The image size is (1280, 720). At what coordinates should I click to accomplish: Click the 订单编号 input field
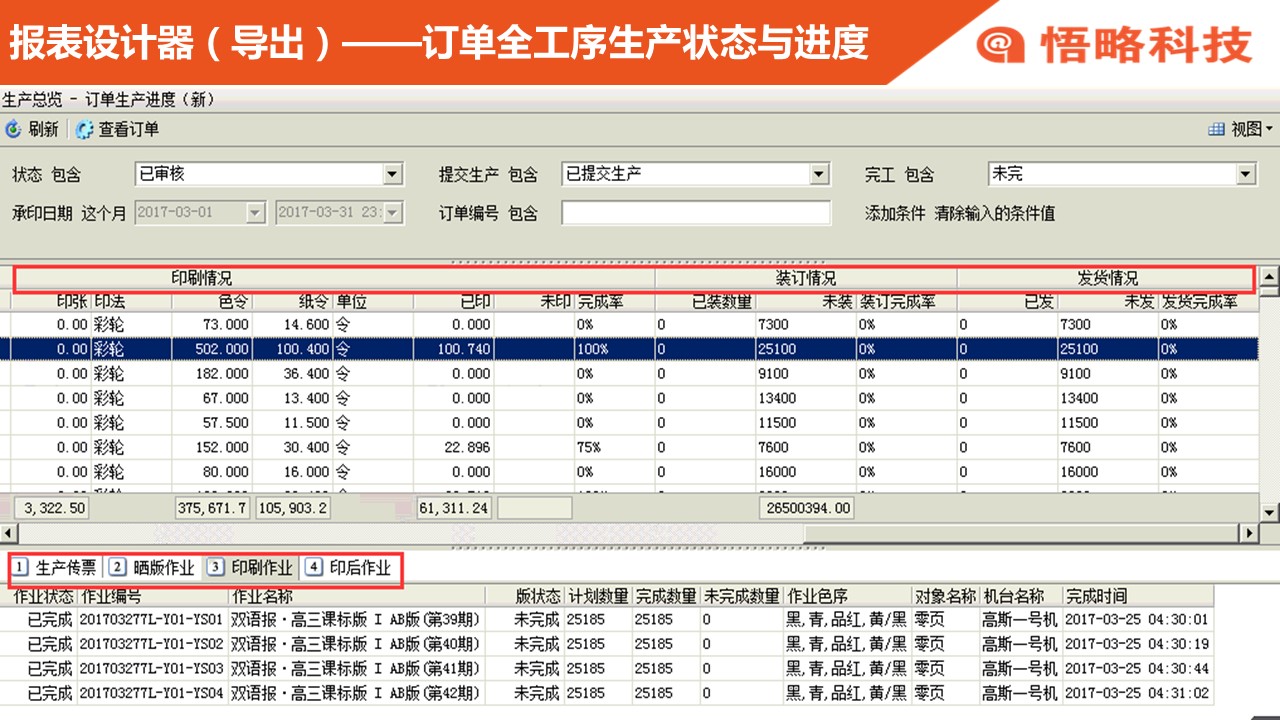coord(695,213)
